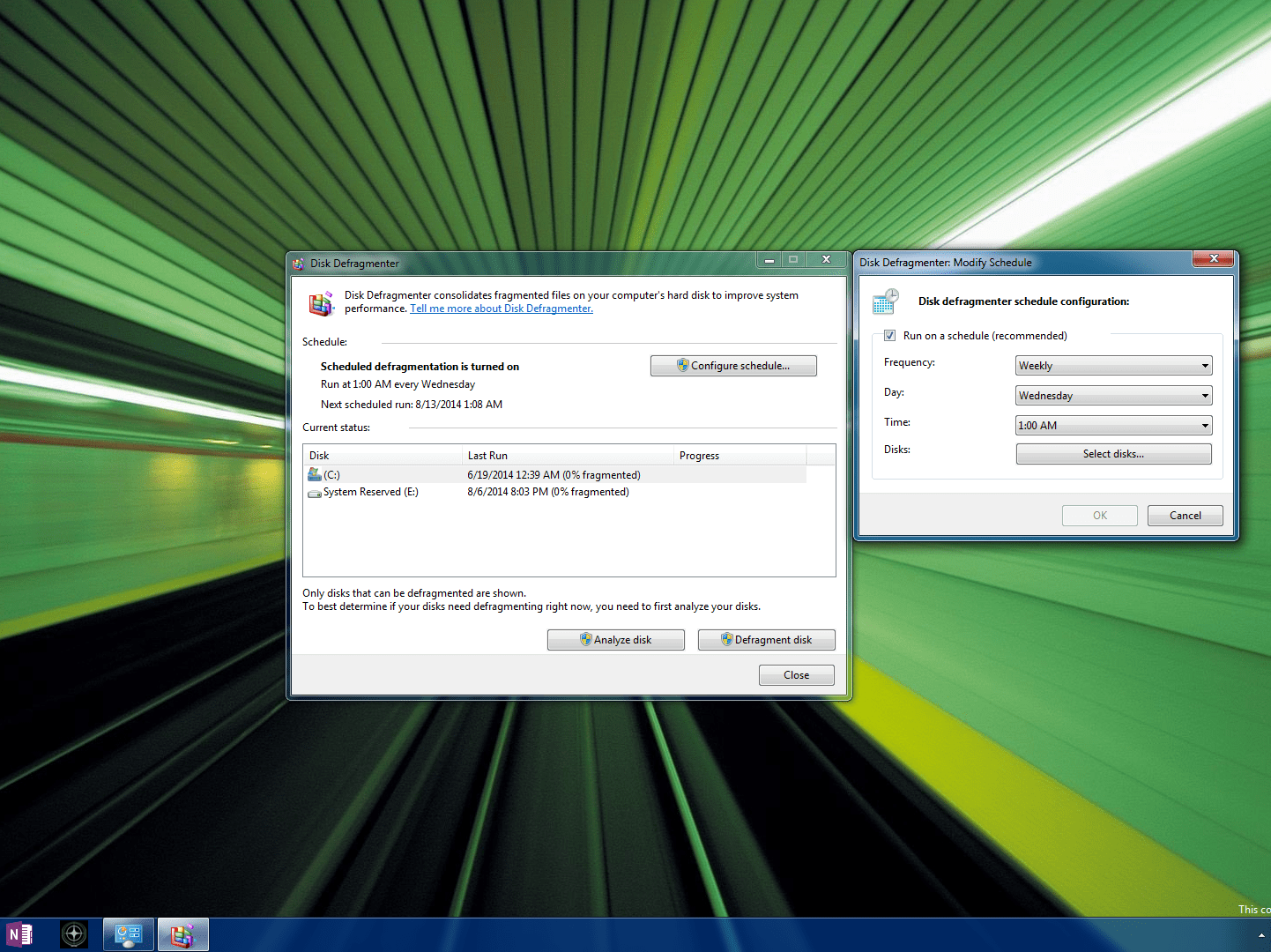Click the (C:) drive disk icon

click(315, 473)
